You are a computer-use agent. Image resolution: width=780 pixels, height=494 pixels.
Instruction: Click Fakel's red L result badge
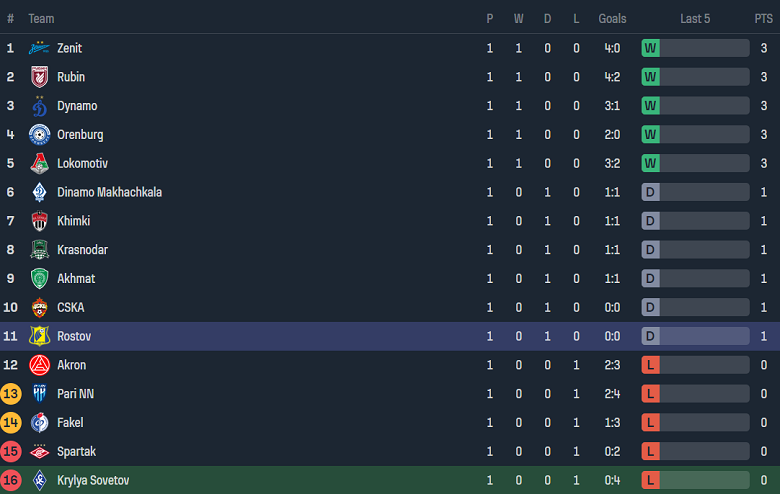pos(650,423)
